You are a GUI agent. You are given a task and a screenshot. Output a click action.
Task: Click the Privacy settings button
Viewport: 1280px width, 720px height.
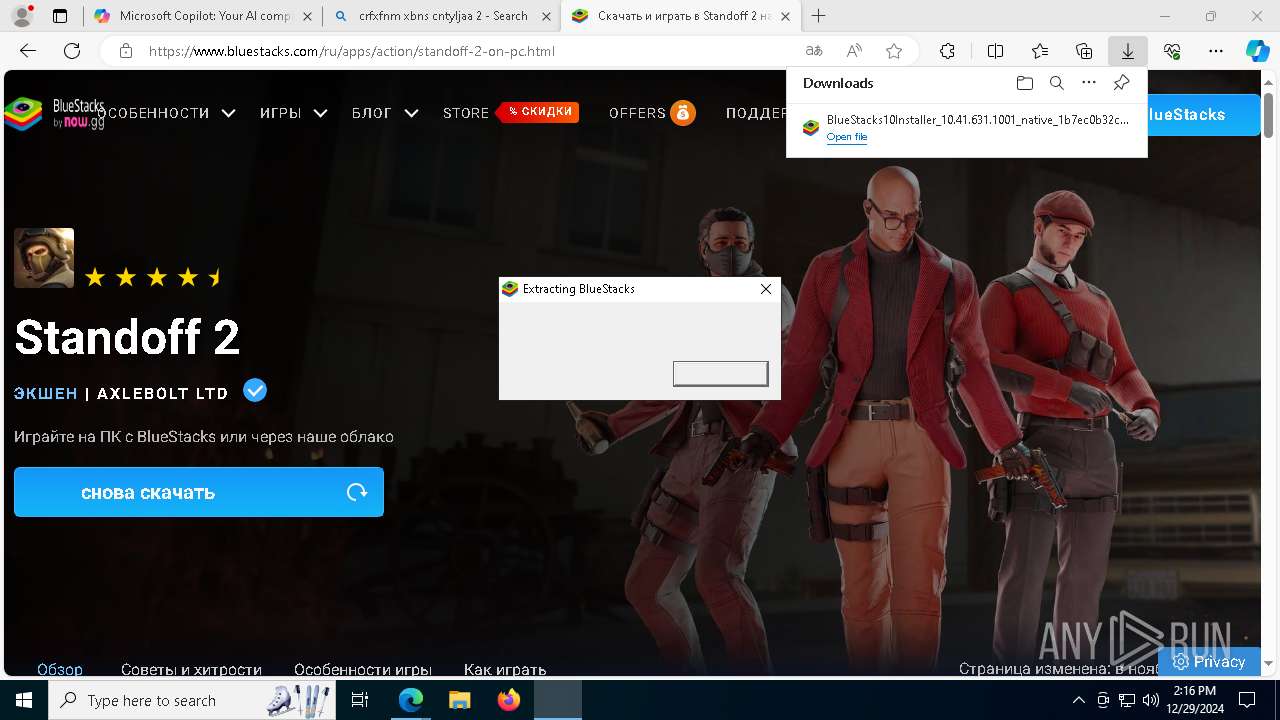(1209, 661)
